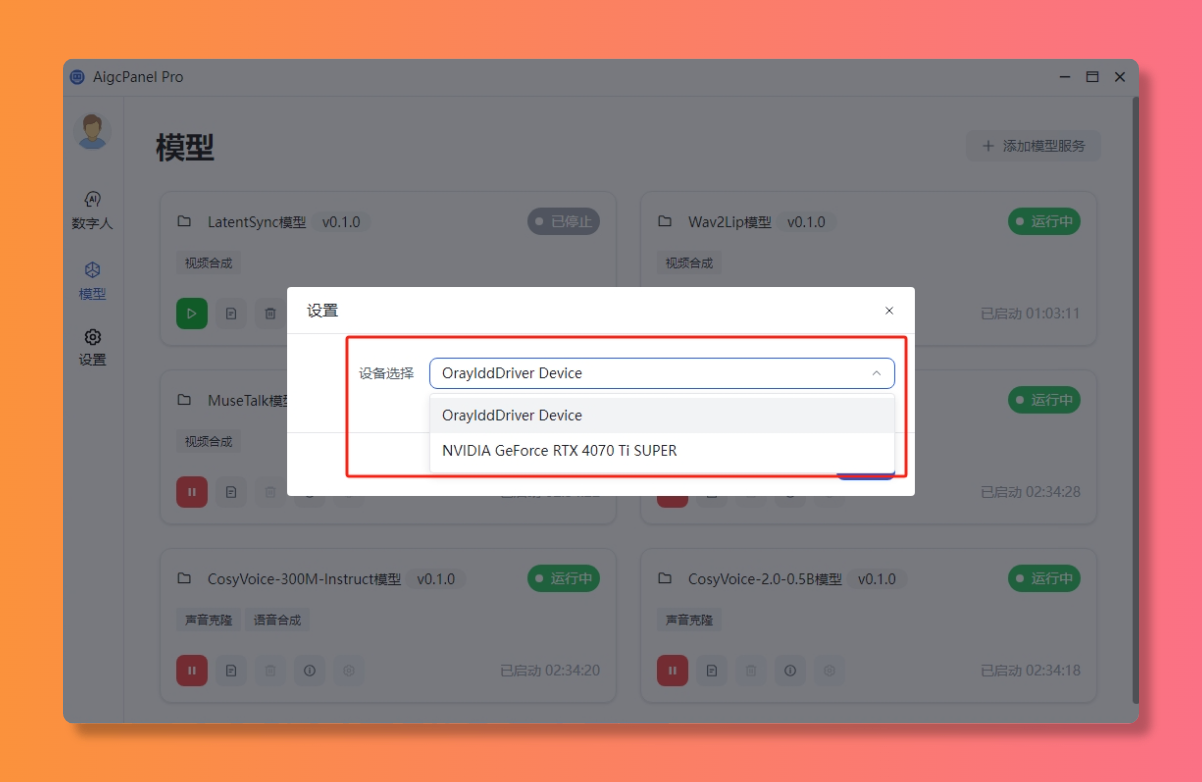Open 设置 in the left sidebar

(92, 347)
